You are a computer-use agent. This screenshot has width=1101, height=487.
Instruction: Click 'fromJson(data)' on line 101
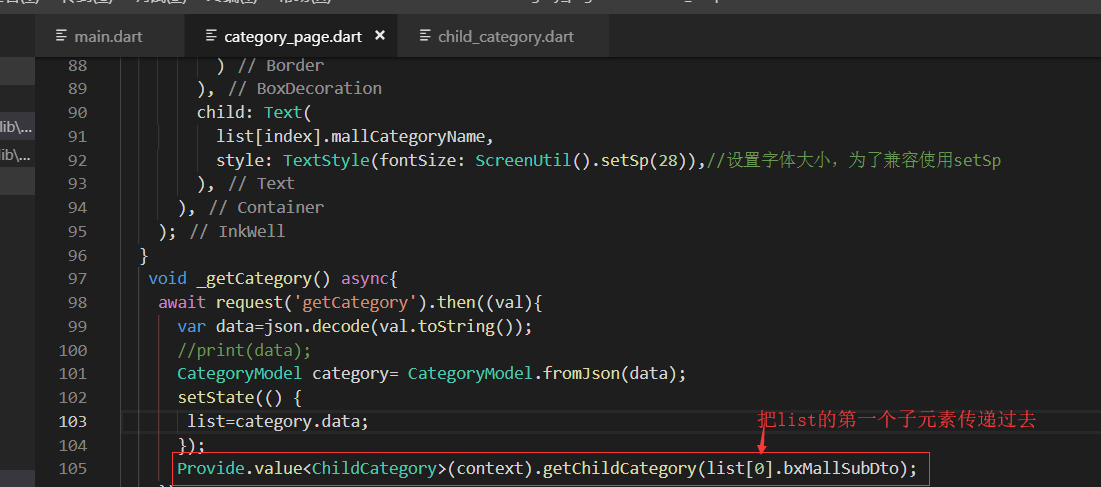tap(611, 374)
